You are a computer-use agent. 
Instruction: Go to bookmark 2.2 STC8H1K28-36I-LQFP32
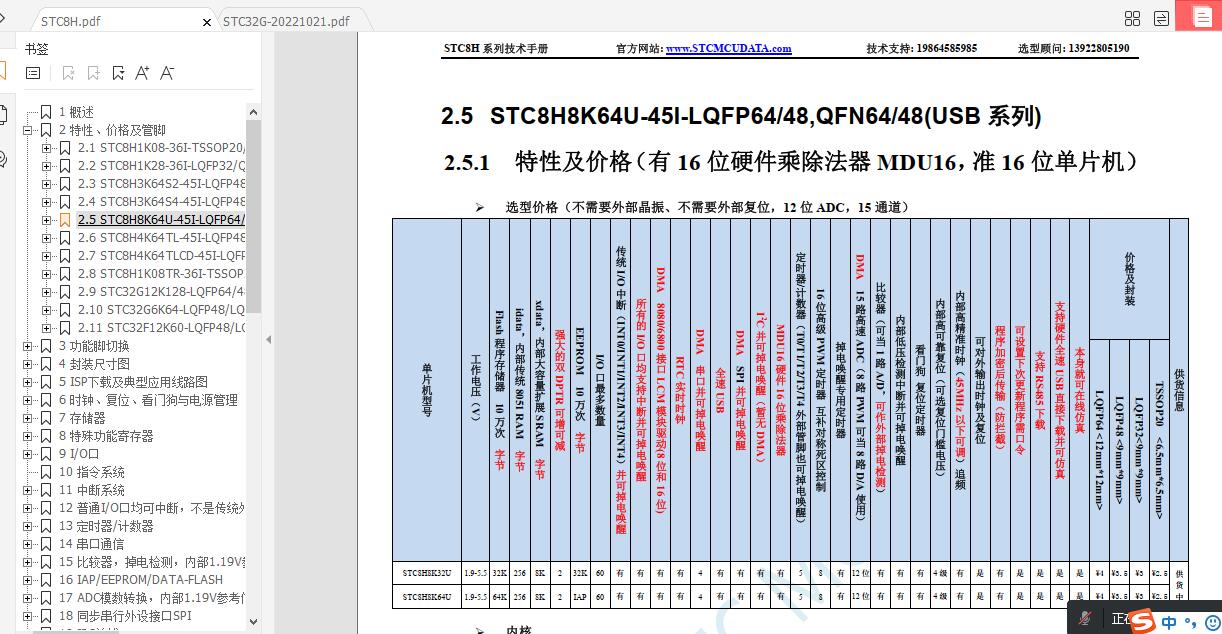coord(162,166)
